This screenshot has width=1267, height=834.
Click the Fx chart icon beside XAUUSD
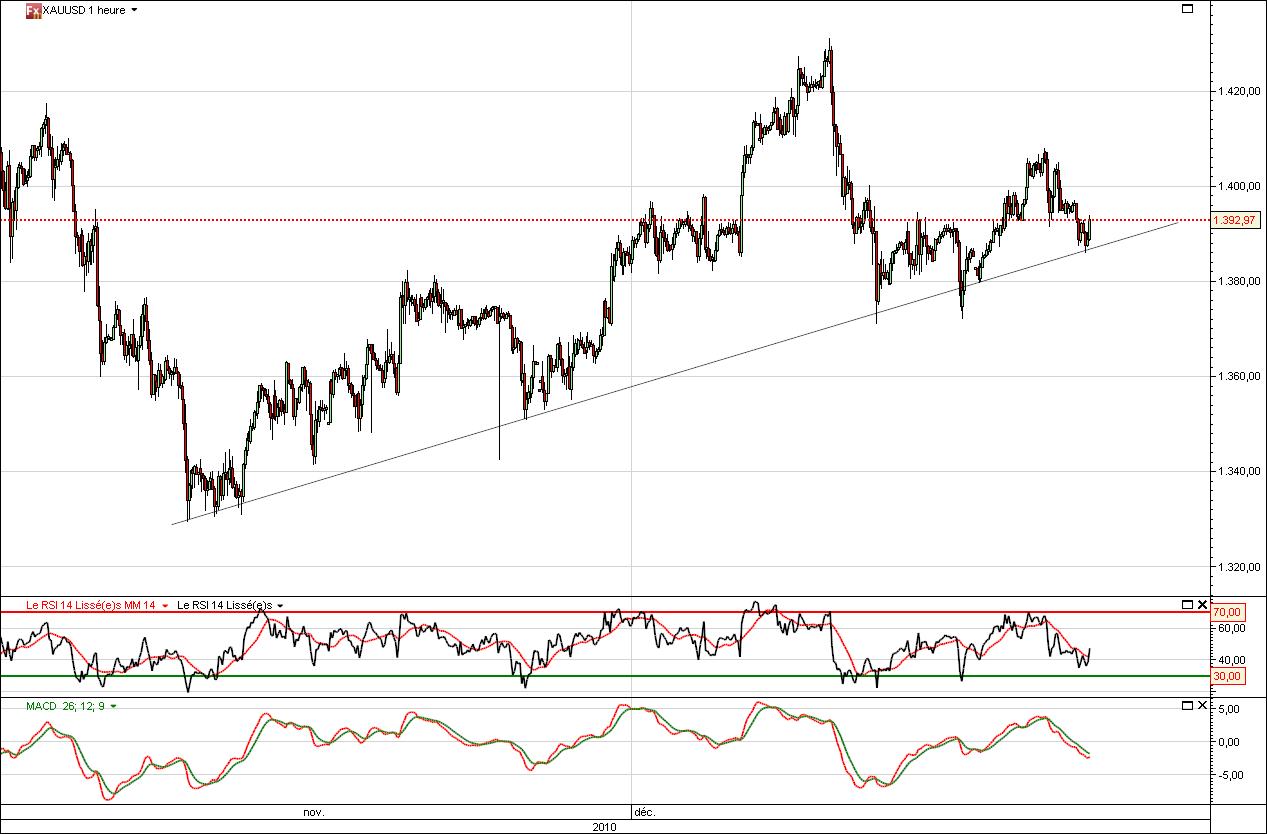point(33,10)
